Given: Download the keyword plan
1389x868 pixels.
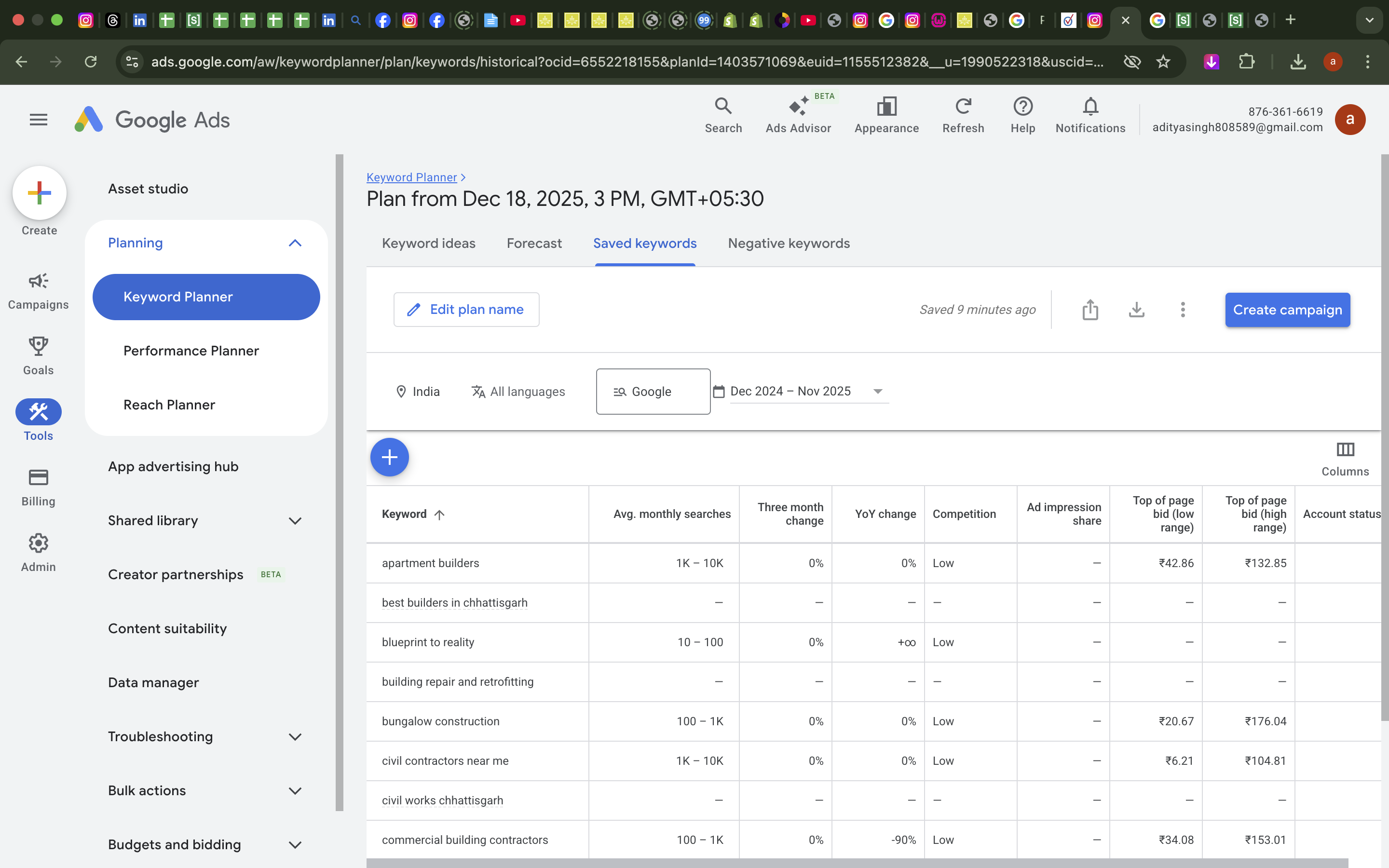Looking at the screenshot, I should [x=1136, y=310].
